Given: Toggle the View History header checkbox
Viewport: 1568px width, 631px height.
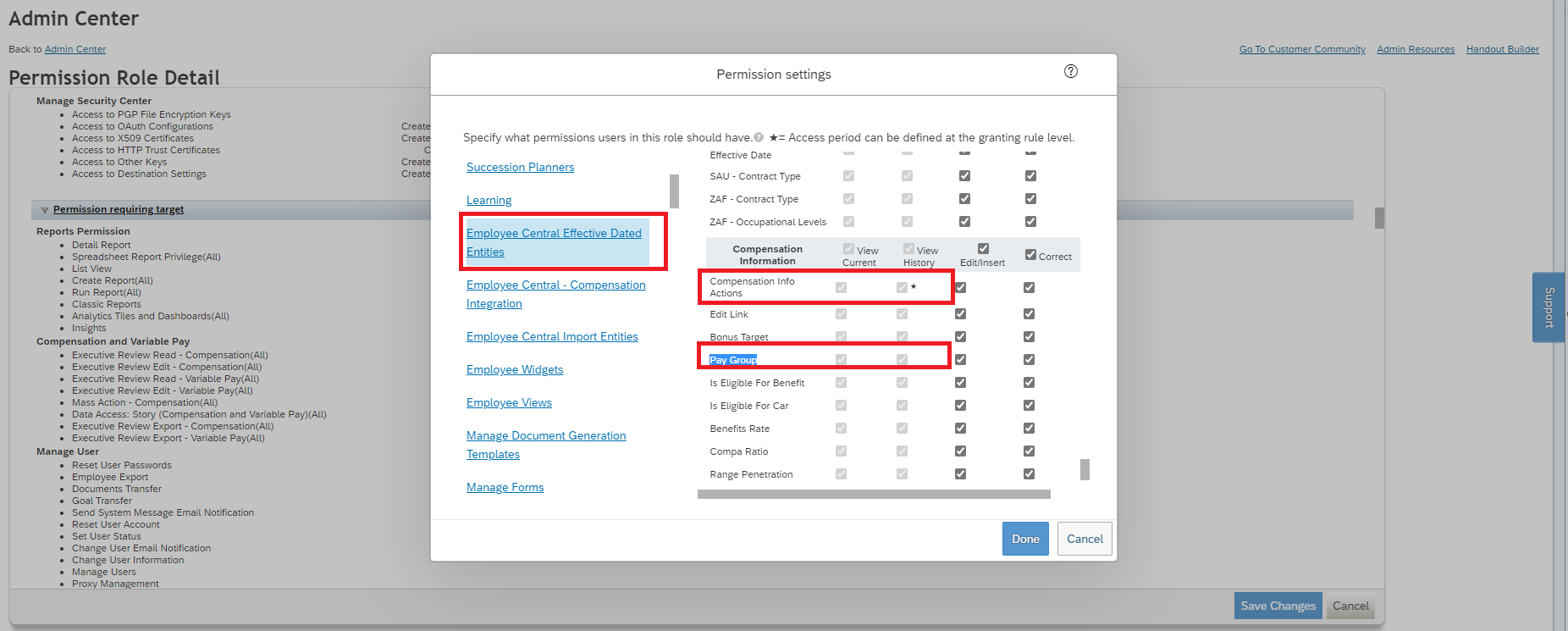Looking at the screenshot, I should tap(908, 248).
